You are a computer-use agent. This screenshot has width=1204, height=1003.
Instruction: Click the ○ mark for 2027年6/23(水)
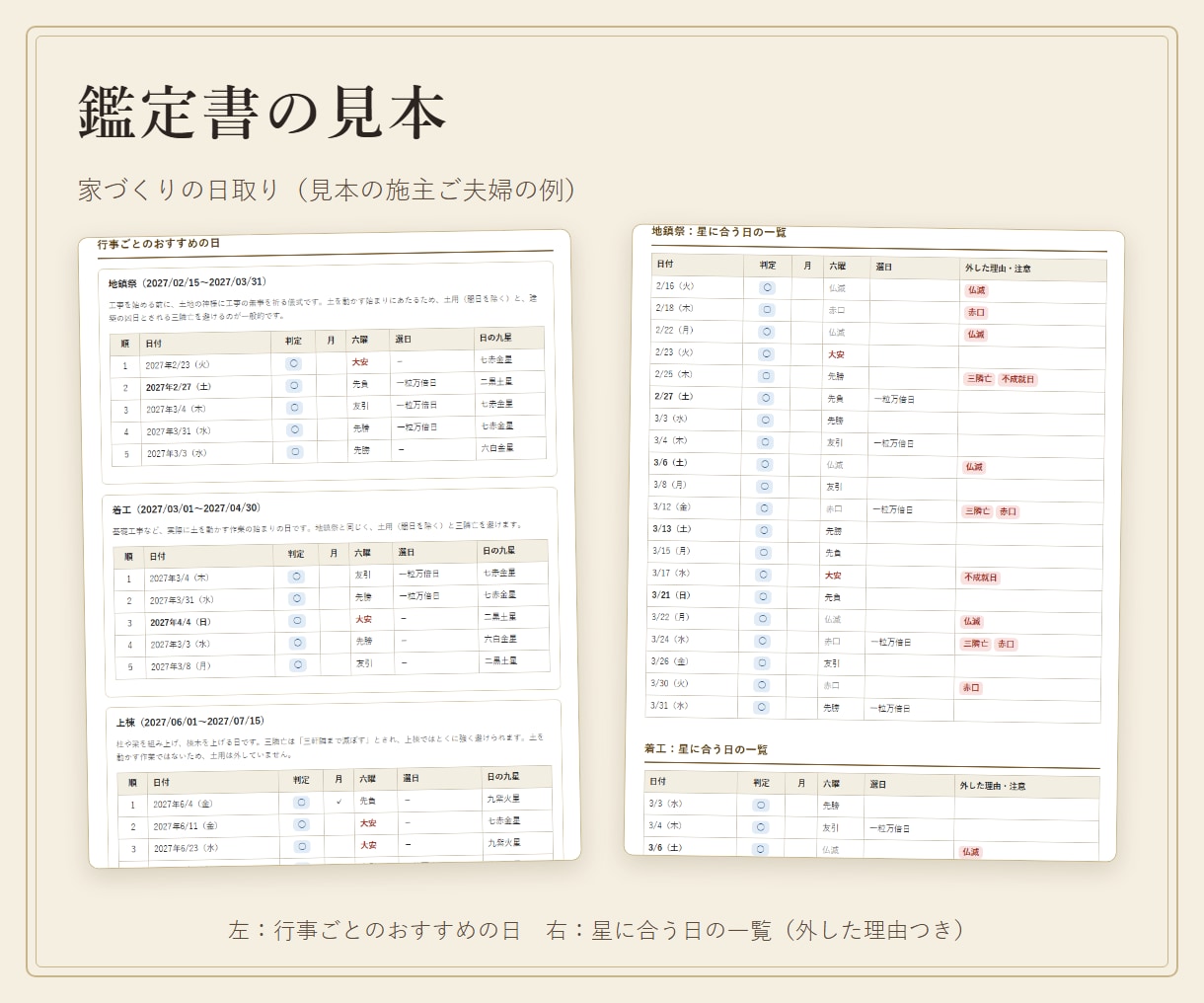tap(302, 846)
